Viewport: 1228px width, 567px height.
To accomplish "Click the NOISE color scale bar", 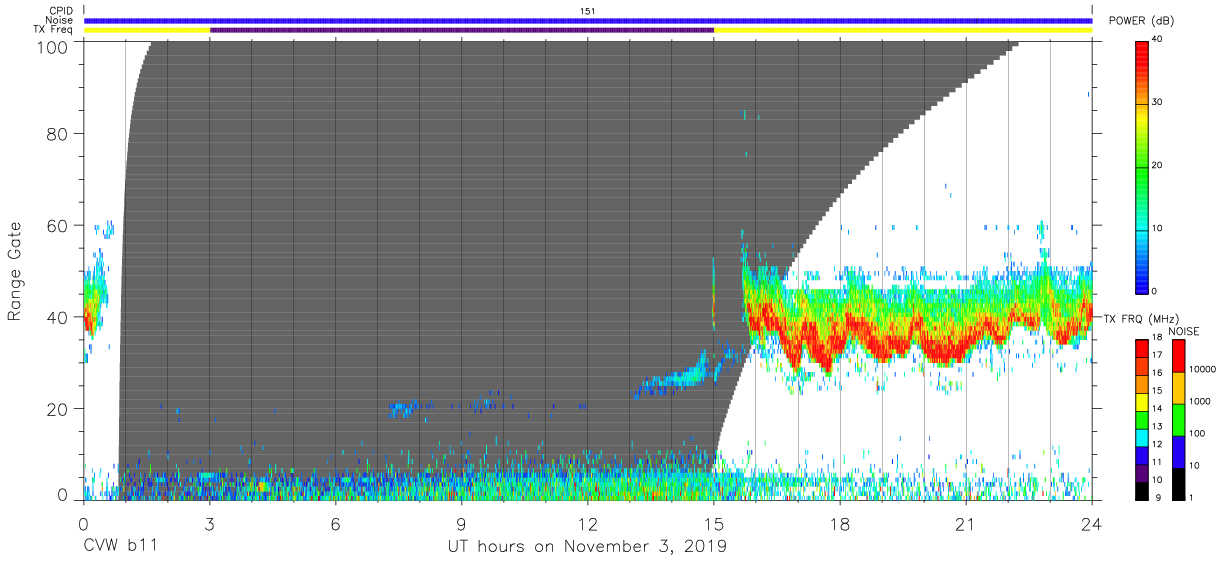I will (x=1178, y=419).
